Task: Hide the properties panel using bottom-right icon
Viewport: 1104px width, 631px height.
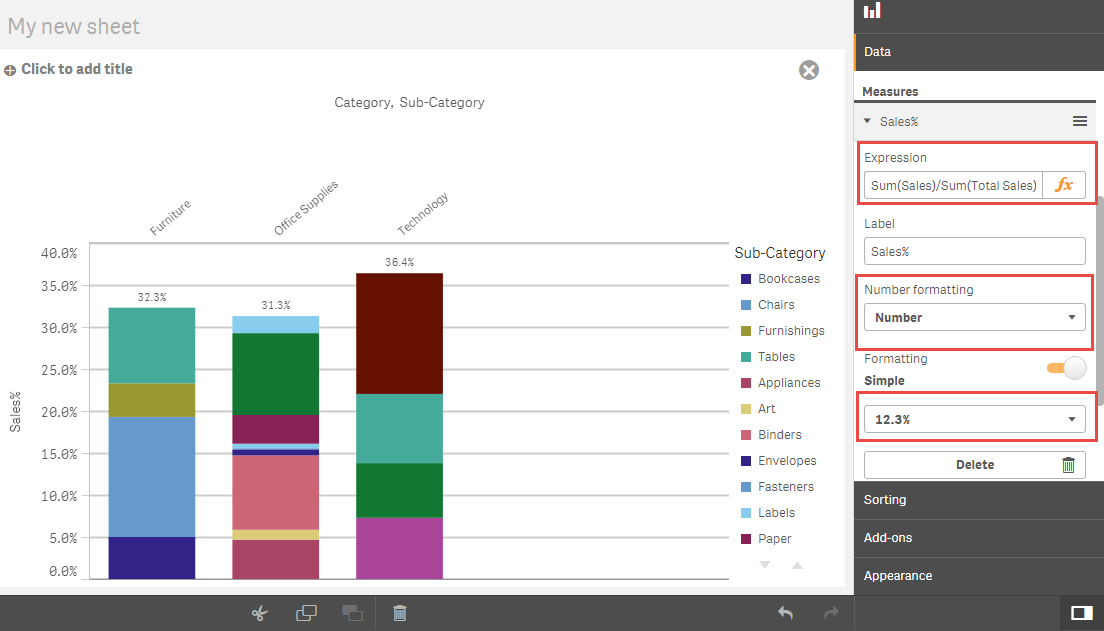Action: pyautogui.click(x=1080, y=613)
